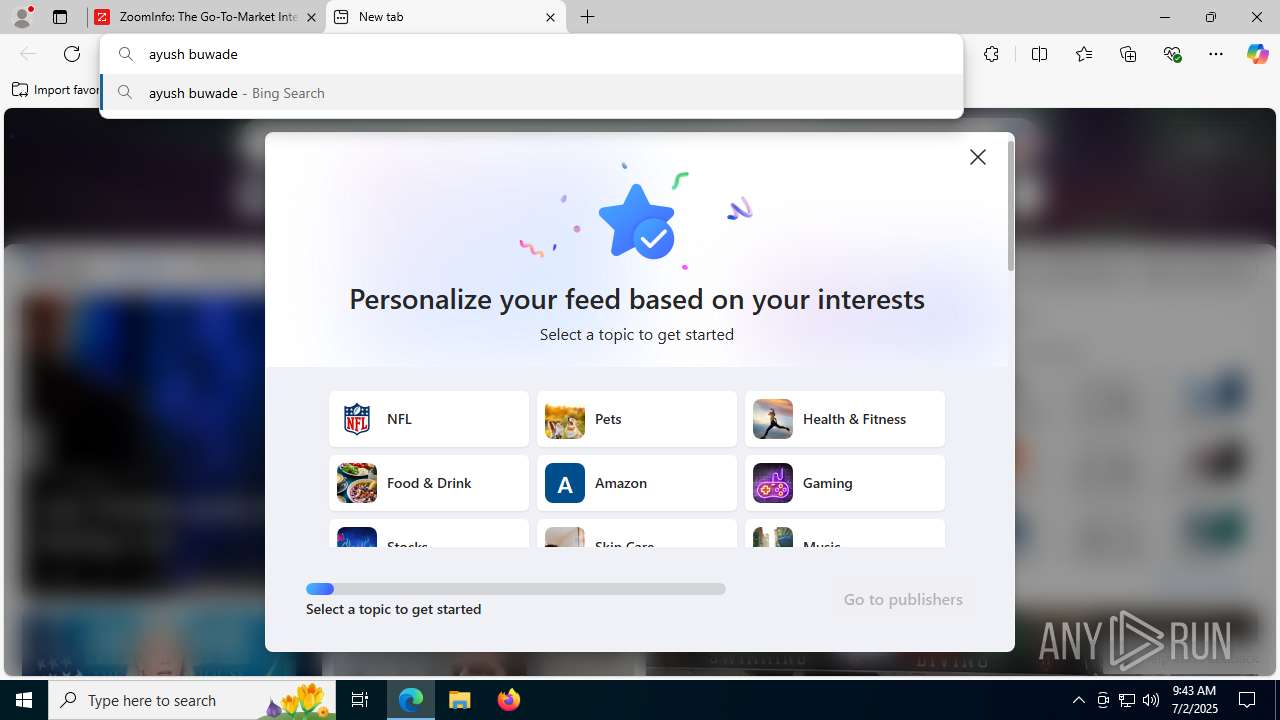
Task: Open the Extensions puzzle icon
Action: [x=991, y=54]
